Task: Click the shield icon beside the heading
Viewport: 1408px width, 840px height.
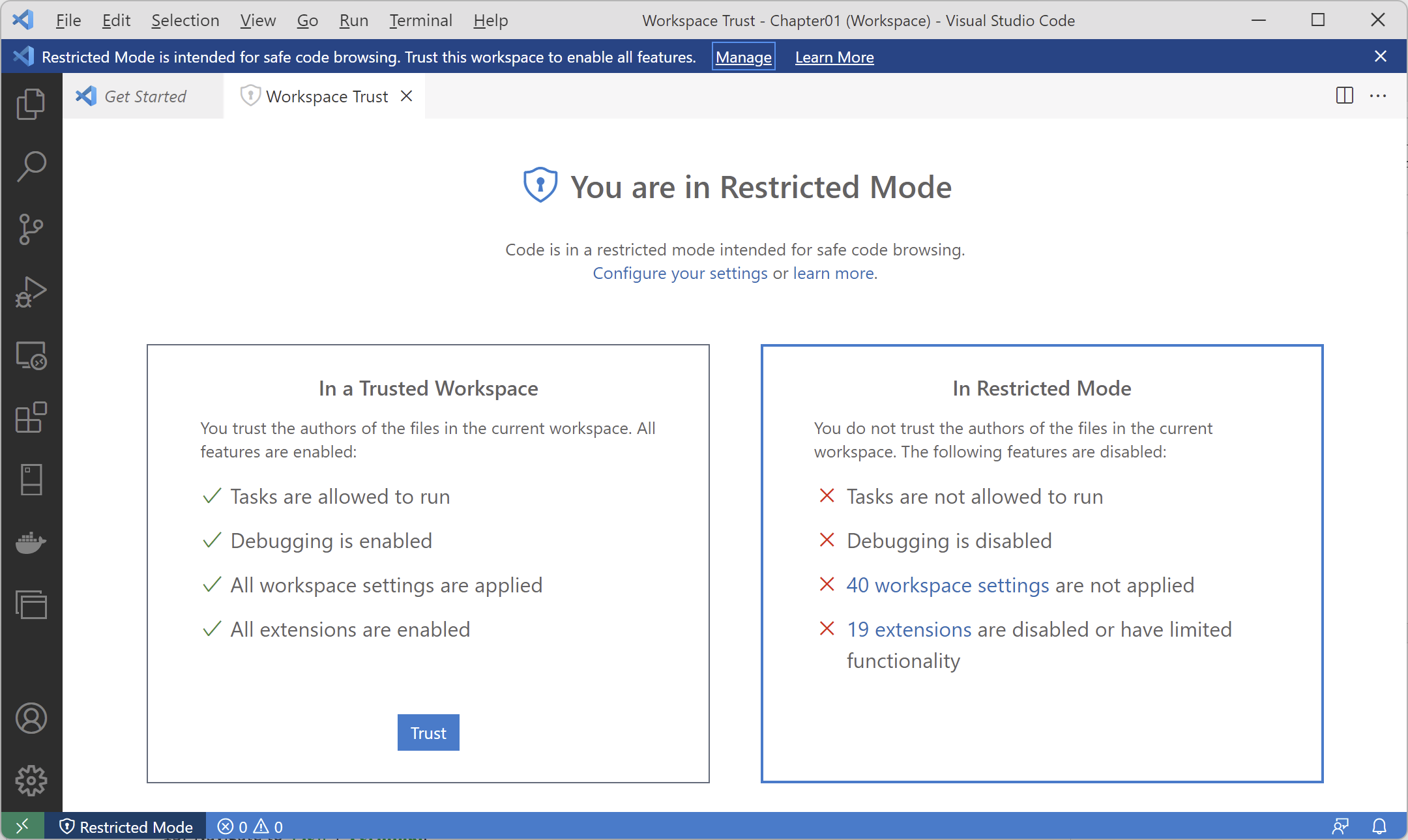Action: [x=540, y=185]
